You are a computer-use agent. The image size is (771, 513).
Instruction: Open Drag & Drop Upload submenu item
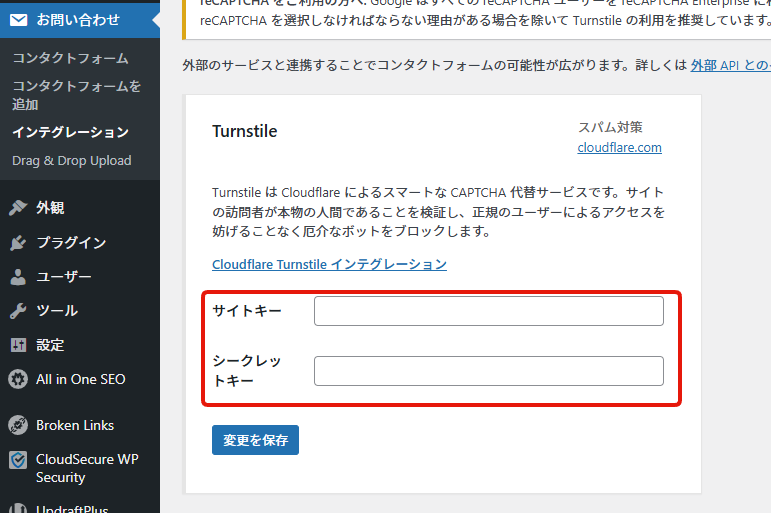71,160
